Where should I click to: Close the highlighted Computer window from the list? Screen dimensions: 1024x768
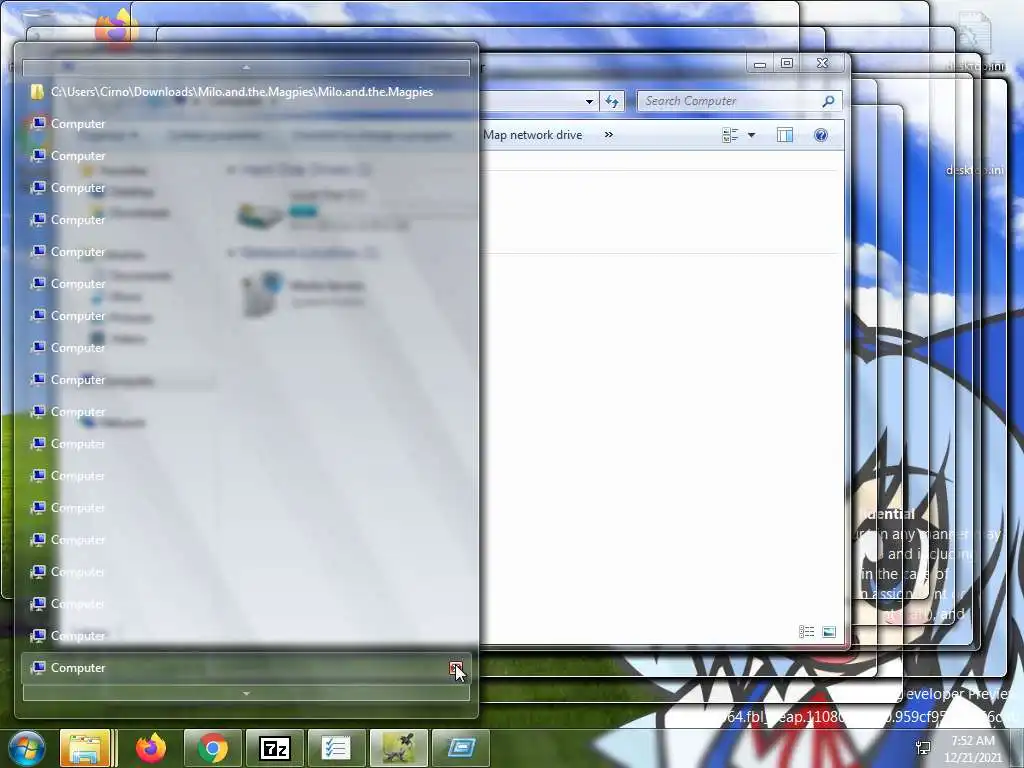(x=455, y=667)
